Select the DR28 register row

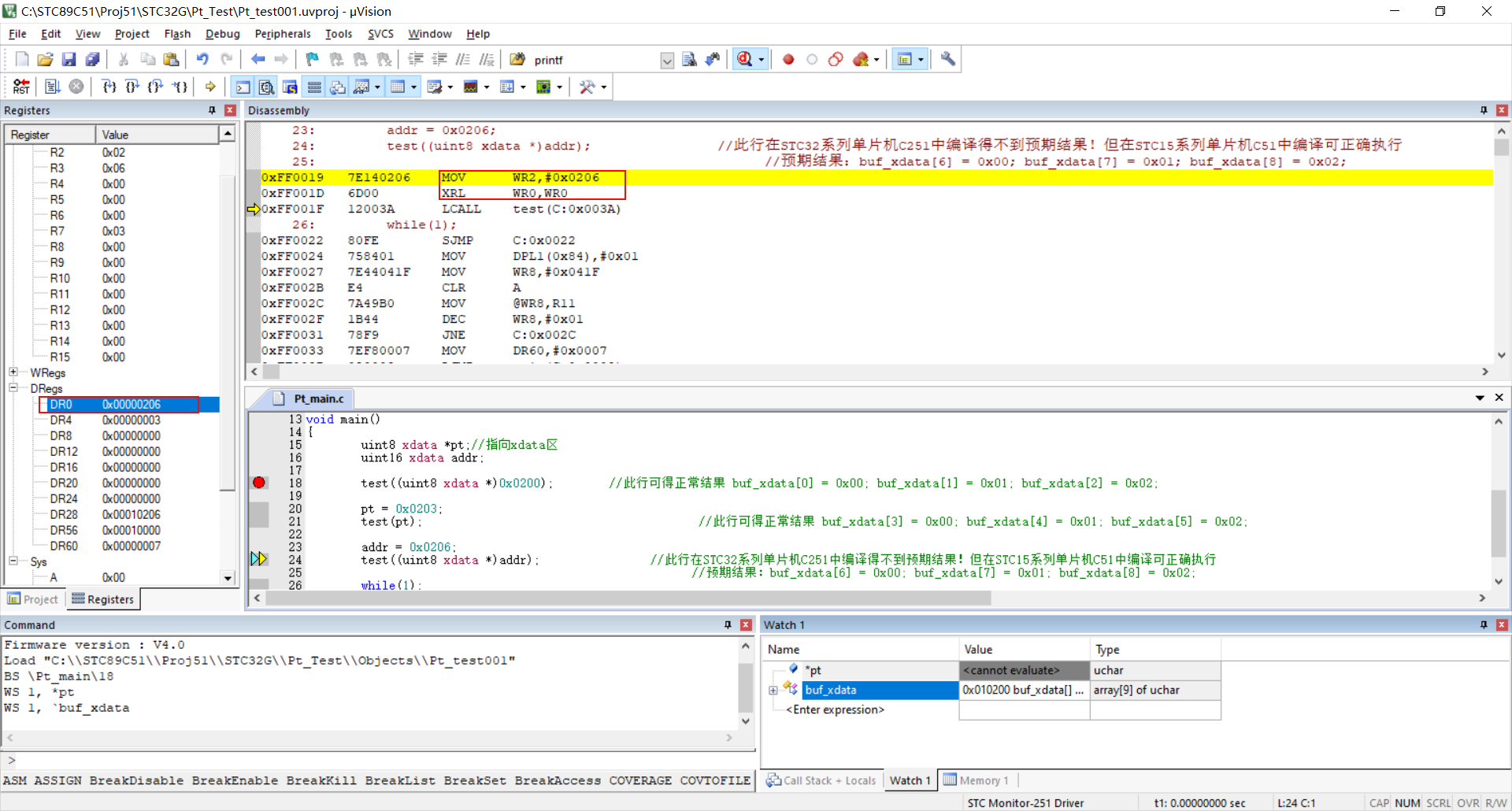(x=129, y=514)
